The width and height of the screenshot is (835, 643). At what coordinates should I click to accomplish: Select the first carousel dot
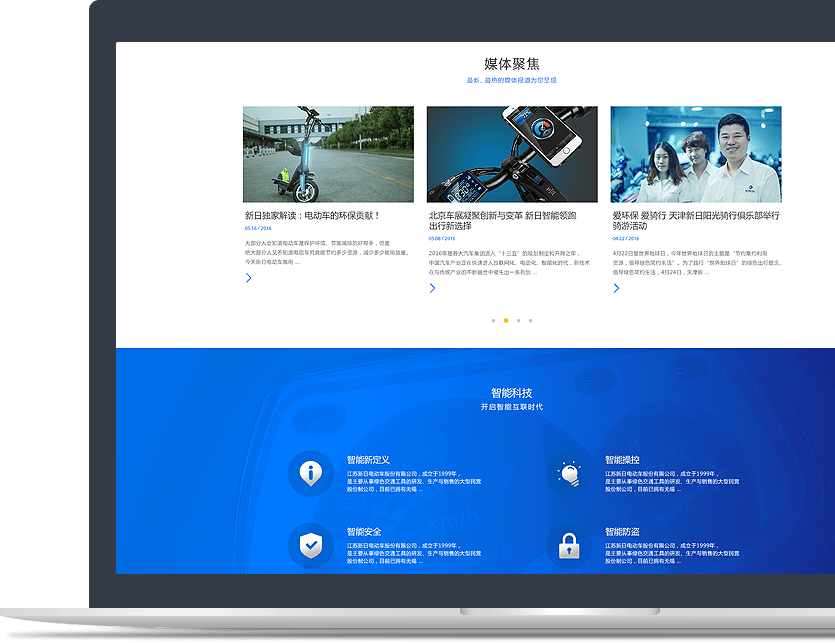coord(493,321)
